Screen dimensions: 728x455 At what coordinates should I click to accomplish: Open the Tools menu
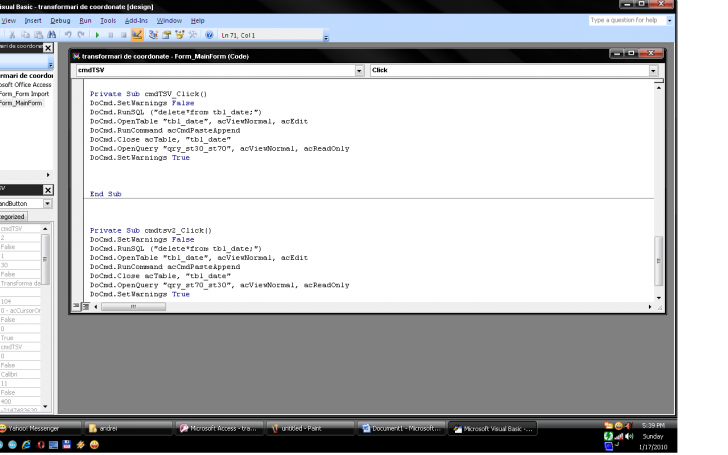pyautogui.click(x=108, y=20)
